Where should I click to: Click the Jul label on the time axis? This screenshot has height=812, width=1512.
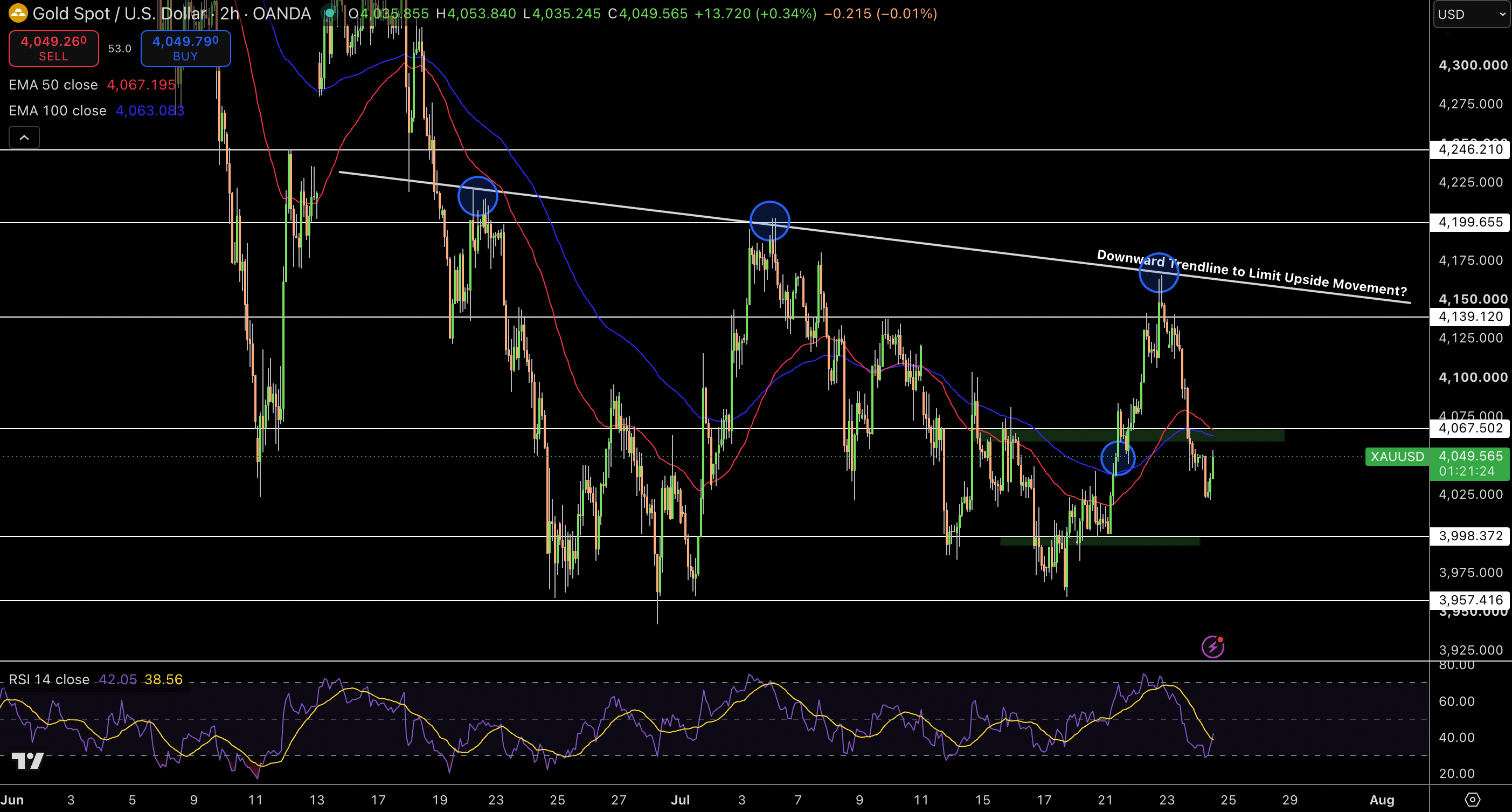tap(680, 800)
